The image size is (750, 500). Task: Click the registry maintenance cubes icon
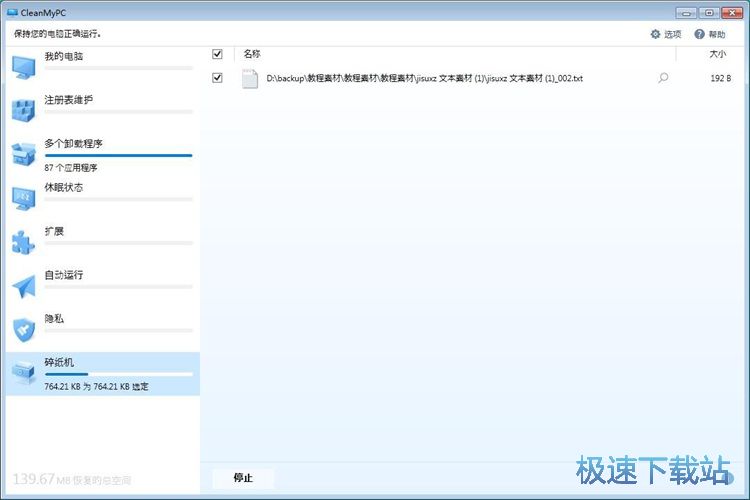[23, 111]
